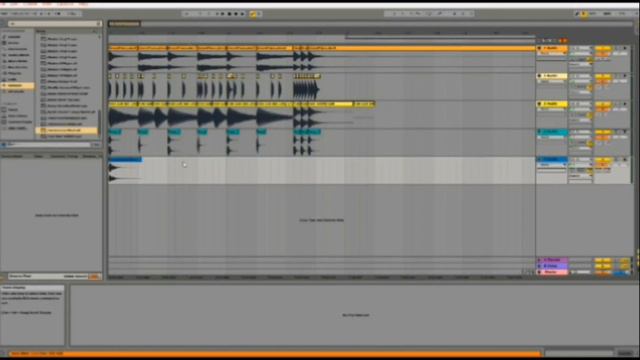Viewport: 640px width, 360px height.
Task: Click the clip view selector at bottom right
Action: pyautogui.click(x=624, y=353)
